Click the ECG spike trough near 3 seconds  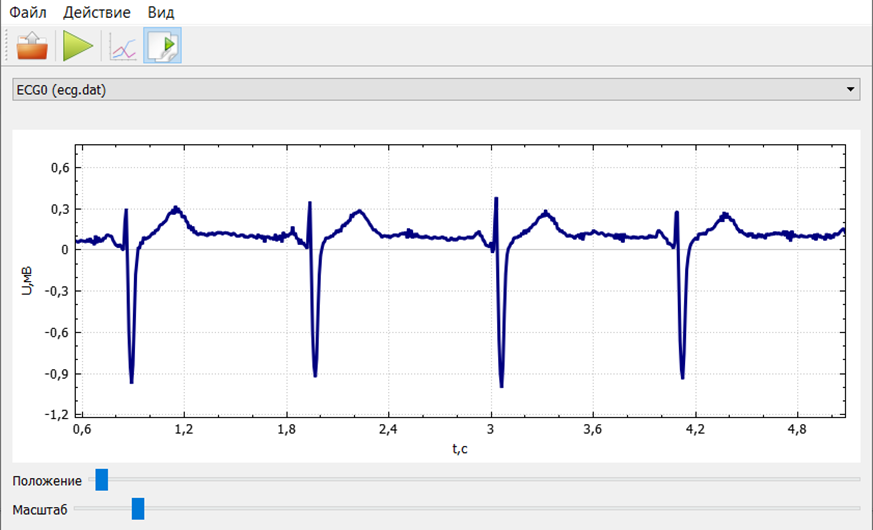pyautogui.click(x=501, y=385)
